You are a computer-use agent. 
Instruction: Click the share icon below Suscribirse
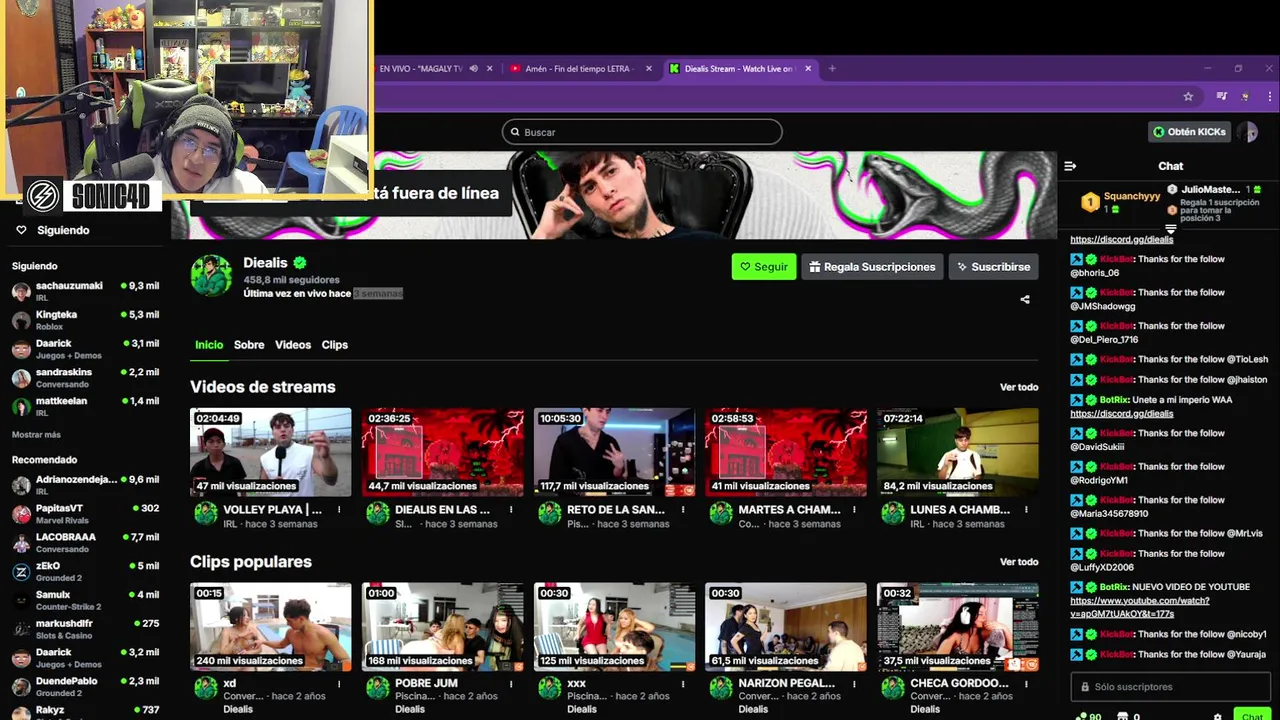(1024, 299)
